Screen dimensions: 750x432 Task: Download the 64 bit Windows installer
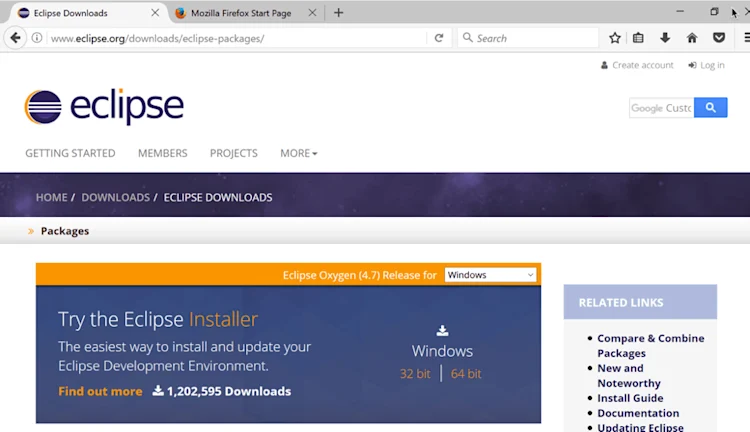(466, 374)
